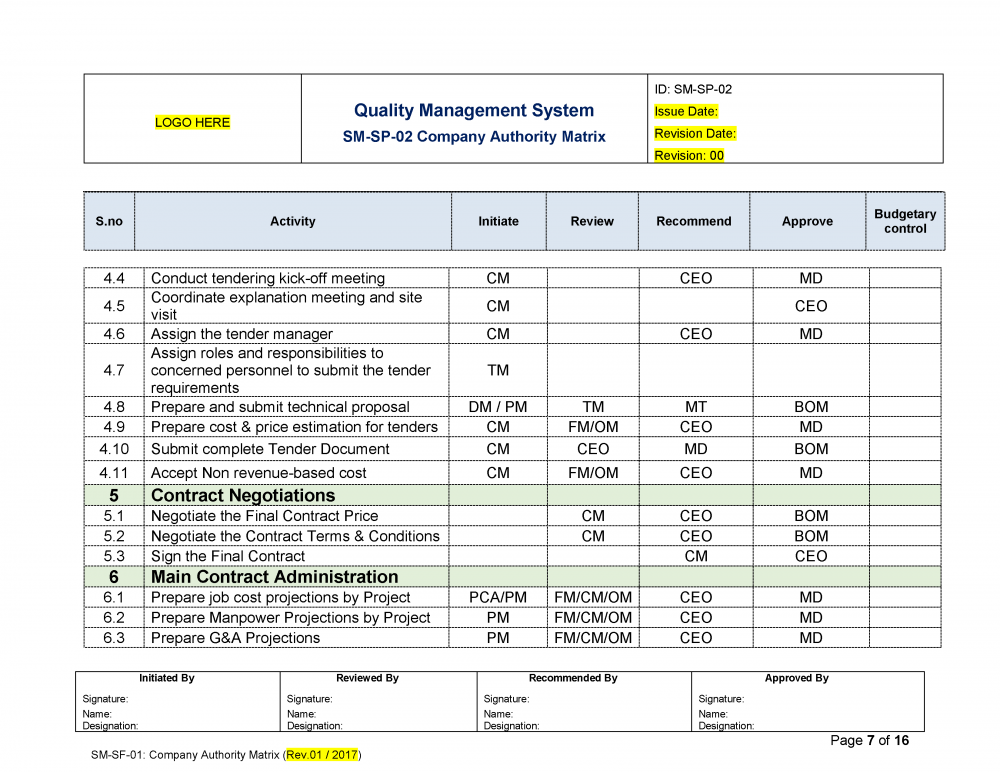Click the Page 7 of 16 indicator

(869, 741)
